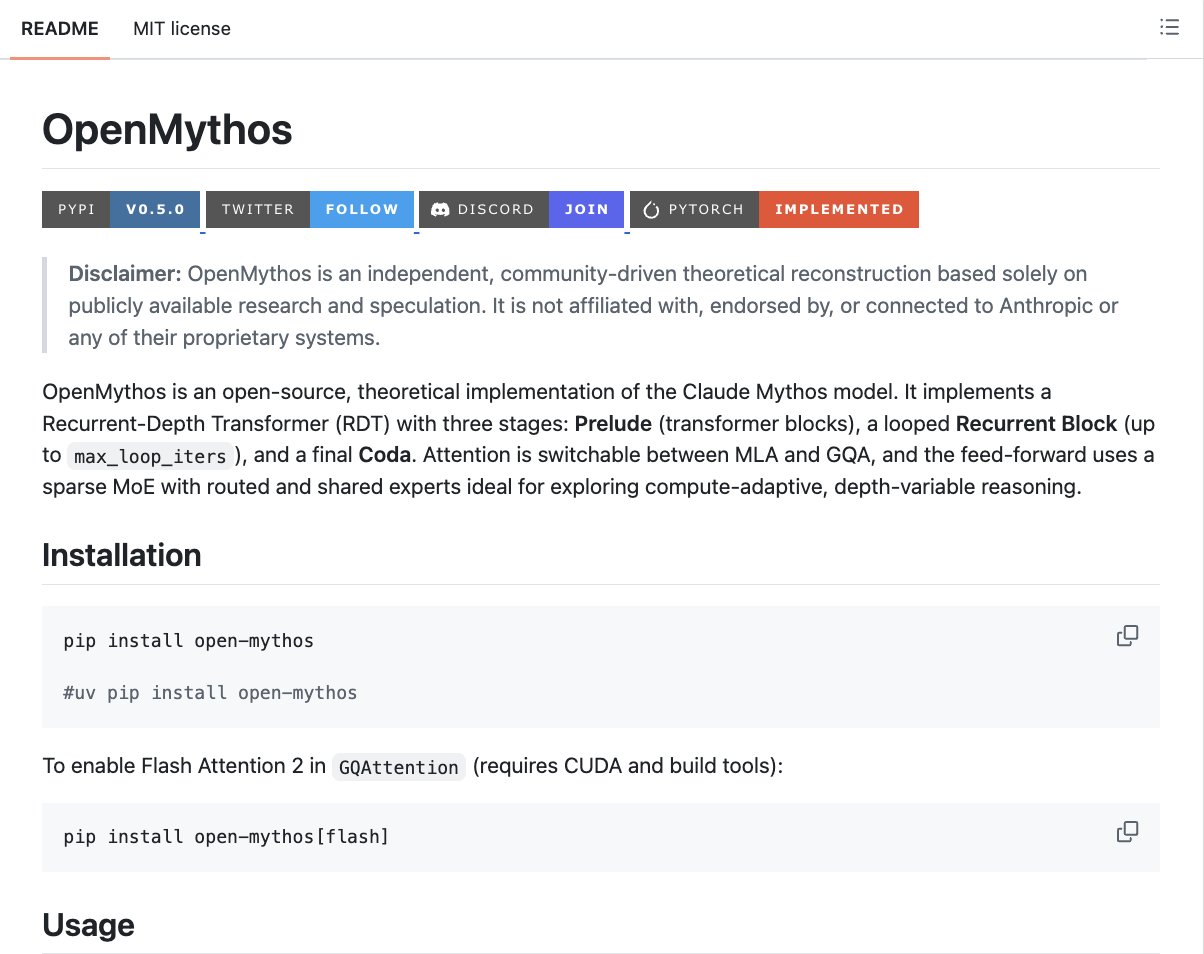Click the 'pip install open-mythos[flash]' code line
The height and width of the screenshot is (954, 1204).
point(226,837)
